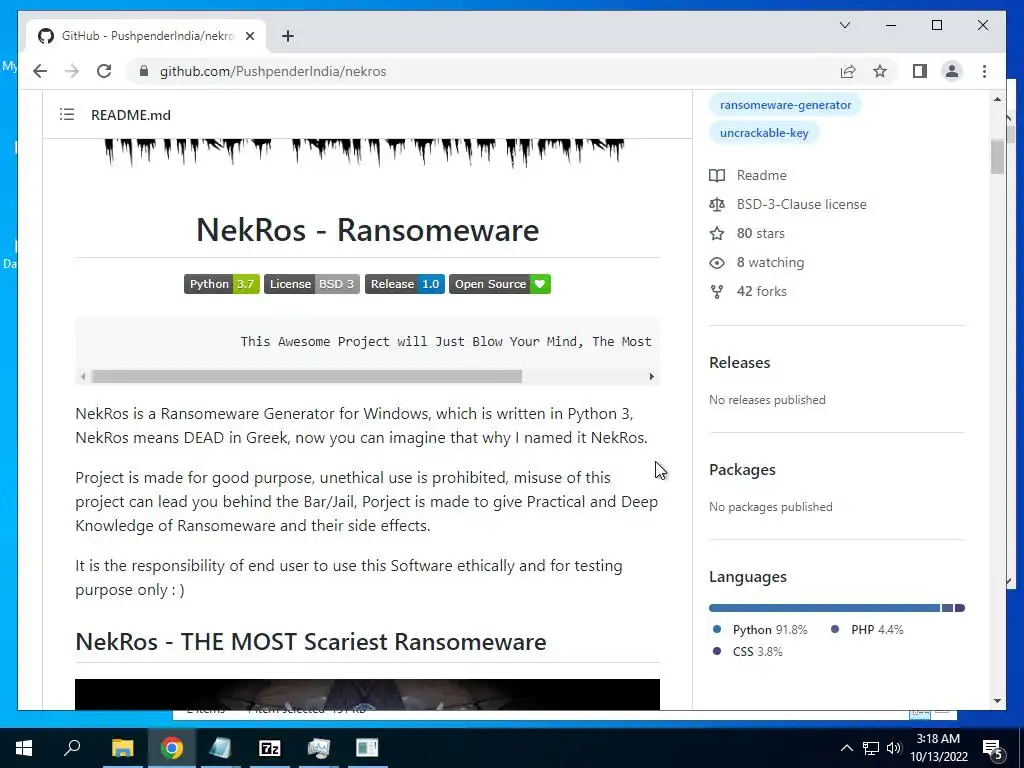Click code block left scroll arrow
The image size is (1024, 768).
point(82,376)
